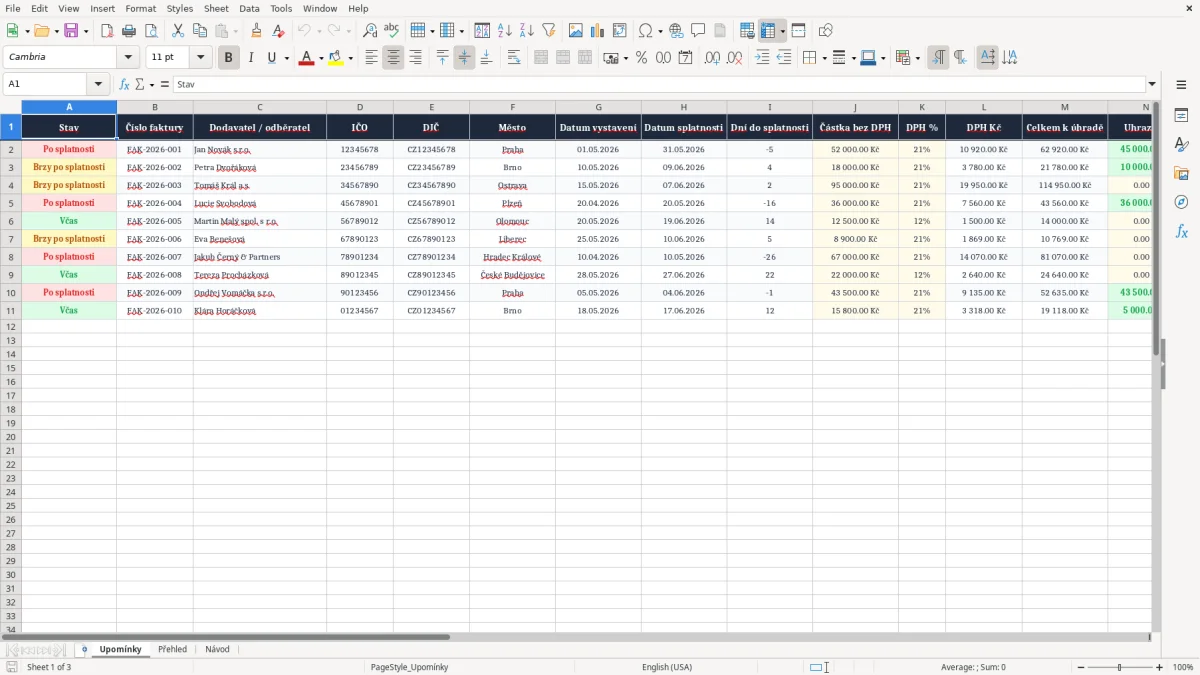Viewport: 1200px width, 675px height.
Task: Select cell FAK-2026-005
Action: click(154, 221)
